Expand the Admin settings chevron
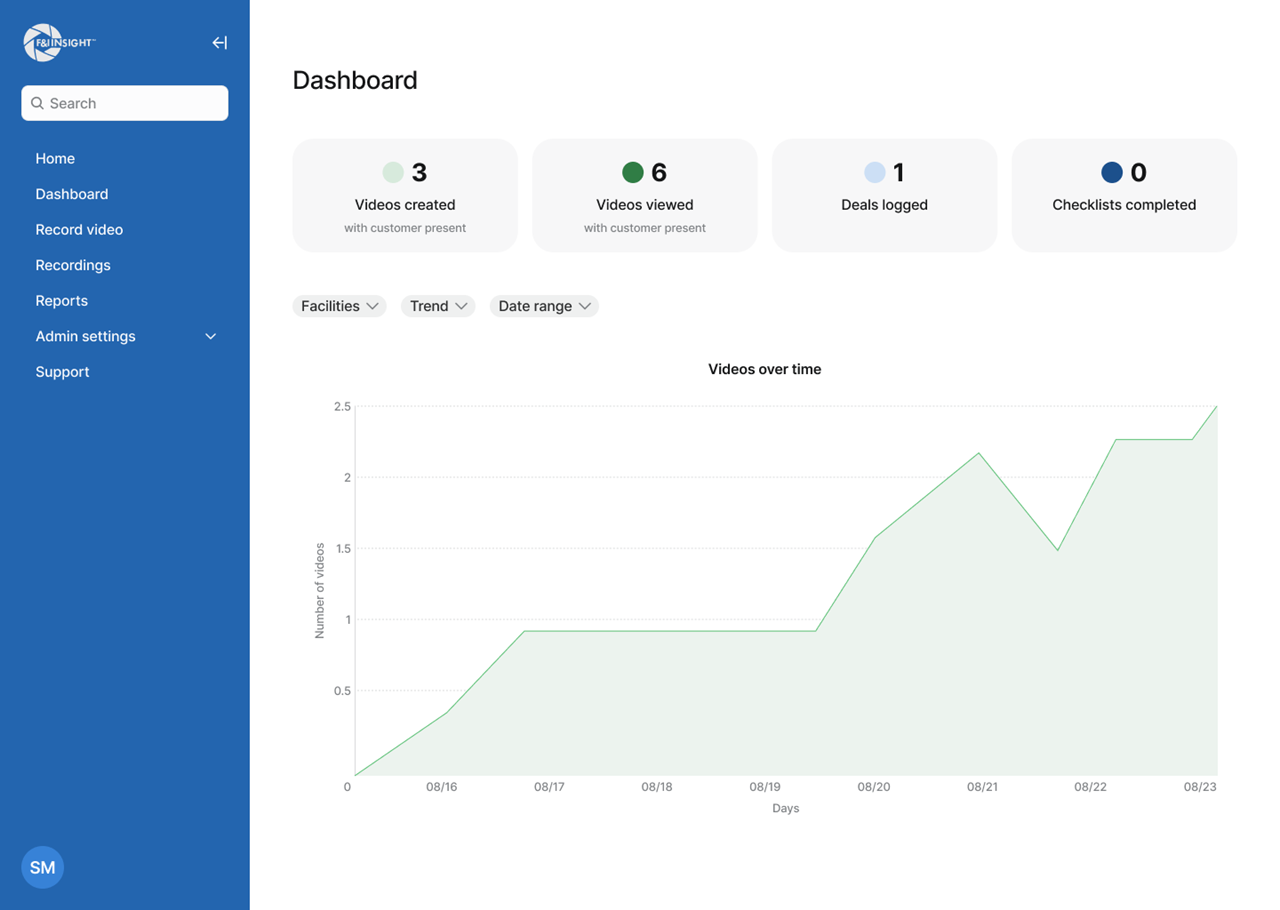The image size is (1280, 910). (x=211, y=336)
